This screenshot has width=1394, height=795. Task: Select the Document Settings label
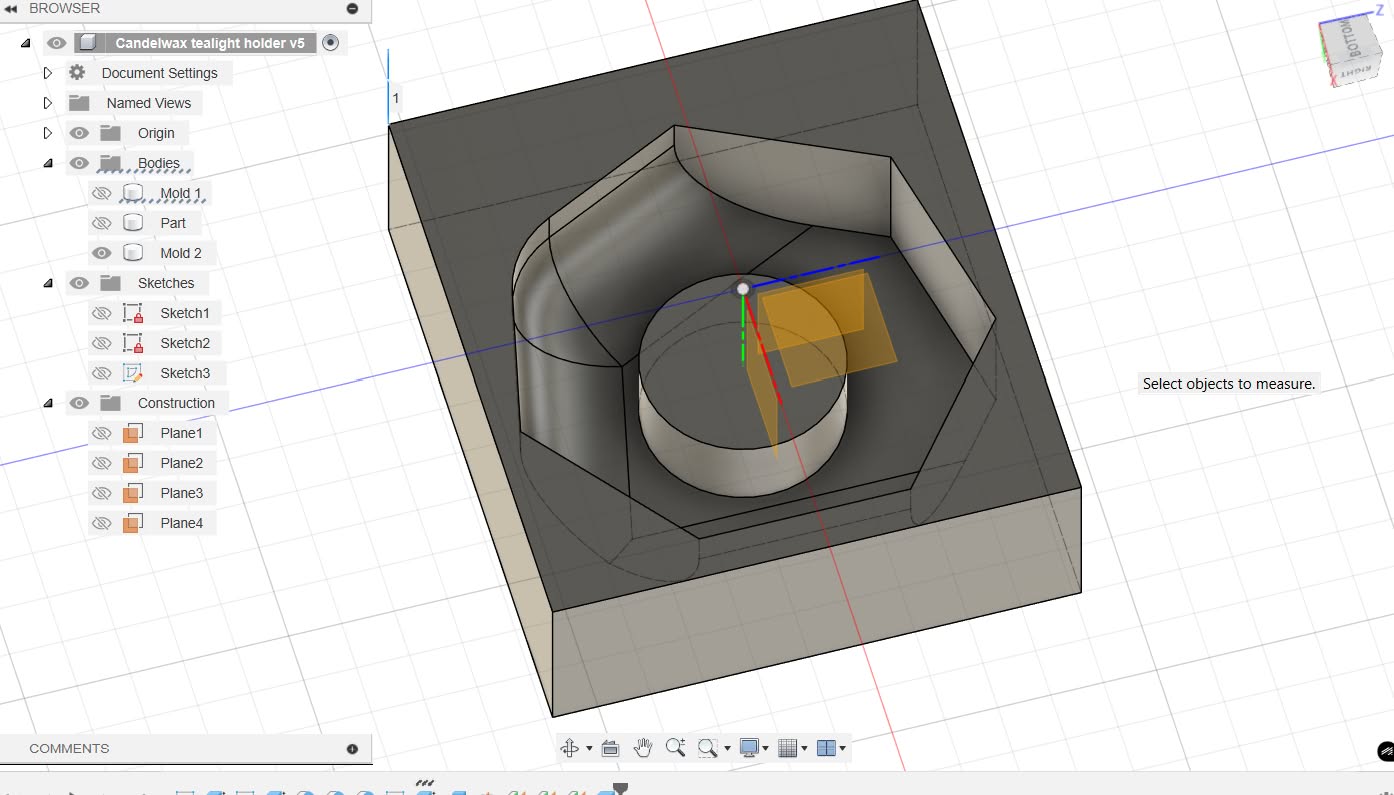(x=159, y=73)
